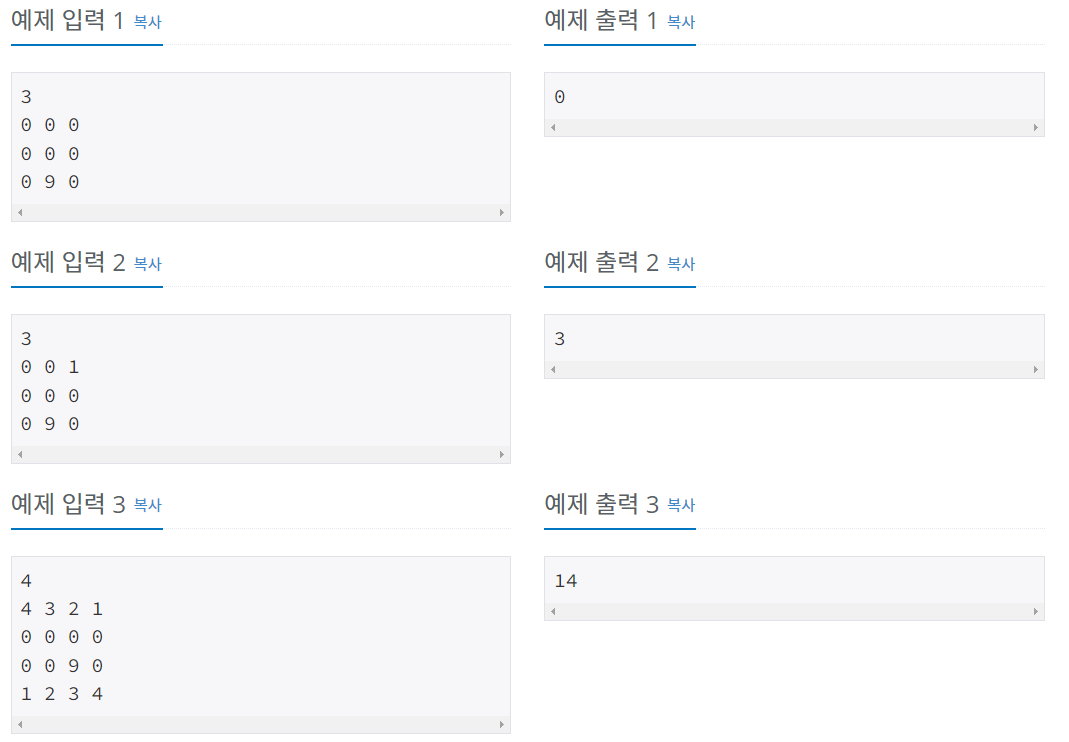Copy example input 2 via 복사 link
Screen dimensions: 1069x742
tap(147, 264)
